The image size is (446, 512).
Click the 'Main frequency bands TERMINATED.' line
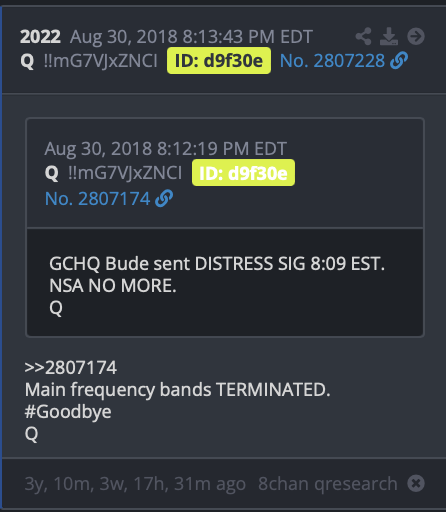click(178, 390)
